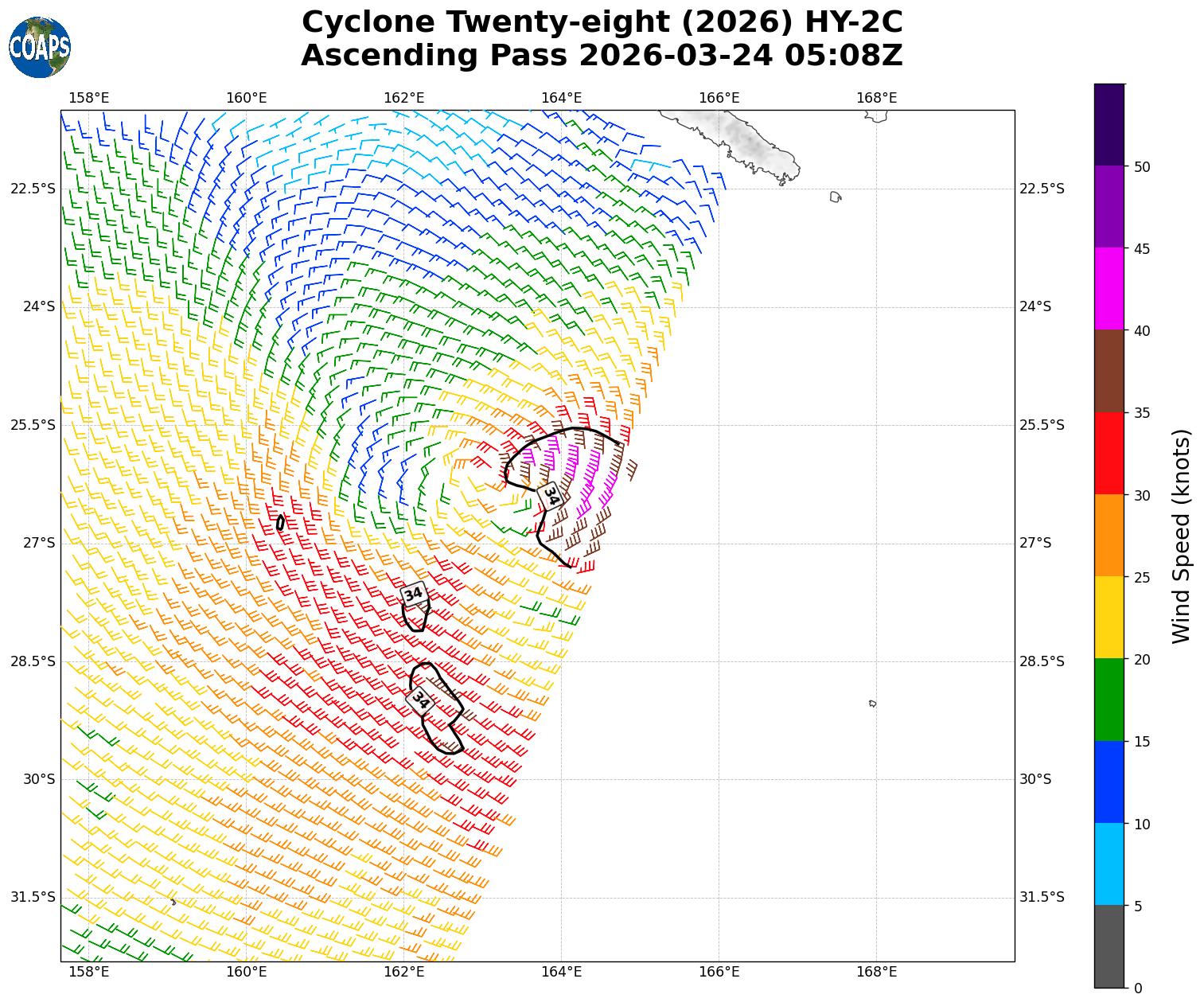The image size is (1204, 1006).
Task: Click the gray 0-5 knot colorbar segment
Action: [x=1109, y=946]
